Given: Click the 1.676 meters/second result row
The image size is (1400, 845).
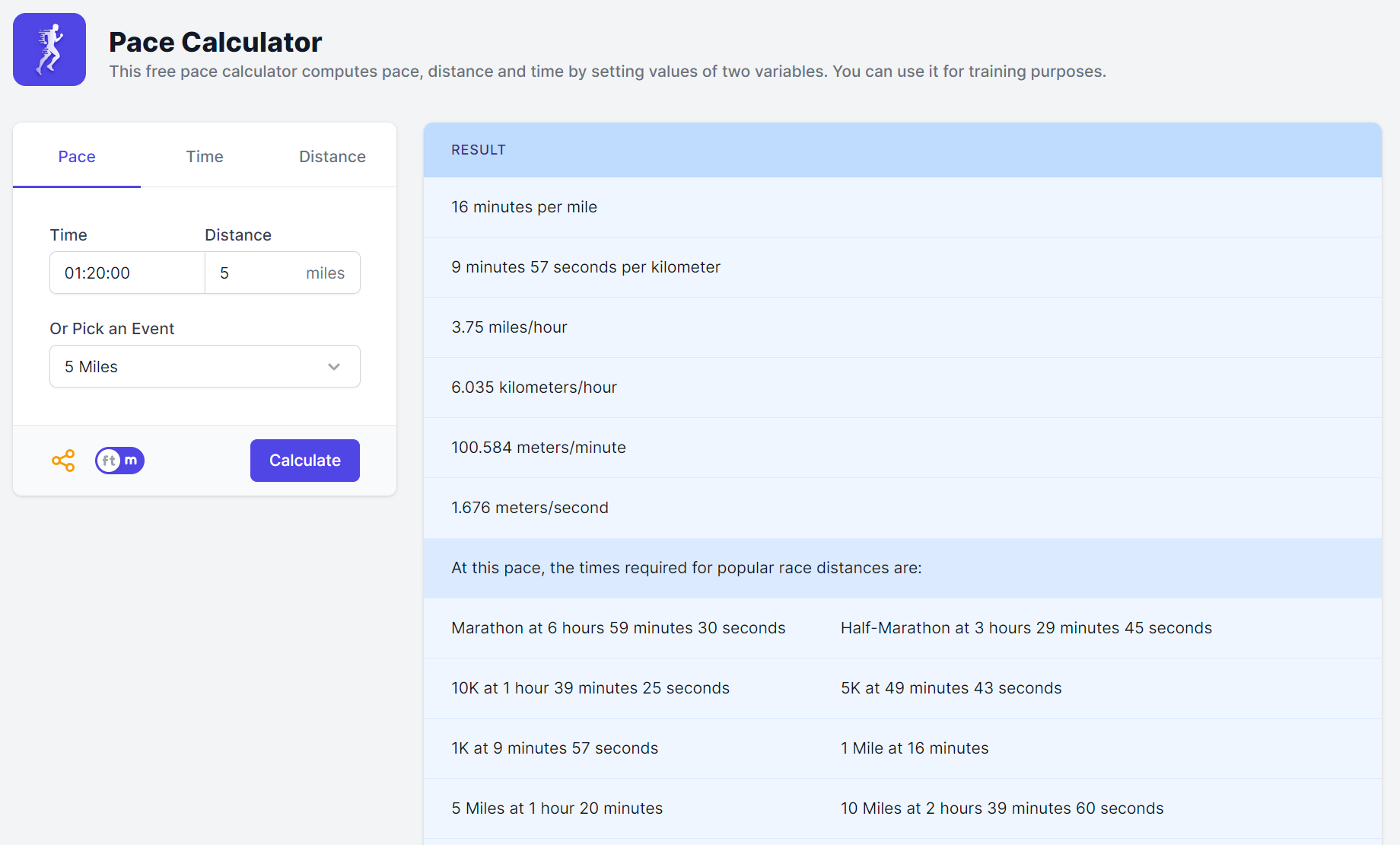Looking at the screenshot, I should [x=530, y=508].
